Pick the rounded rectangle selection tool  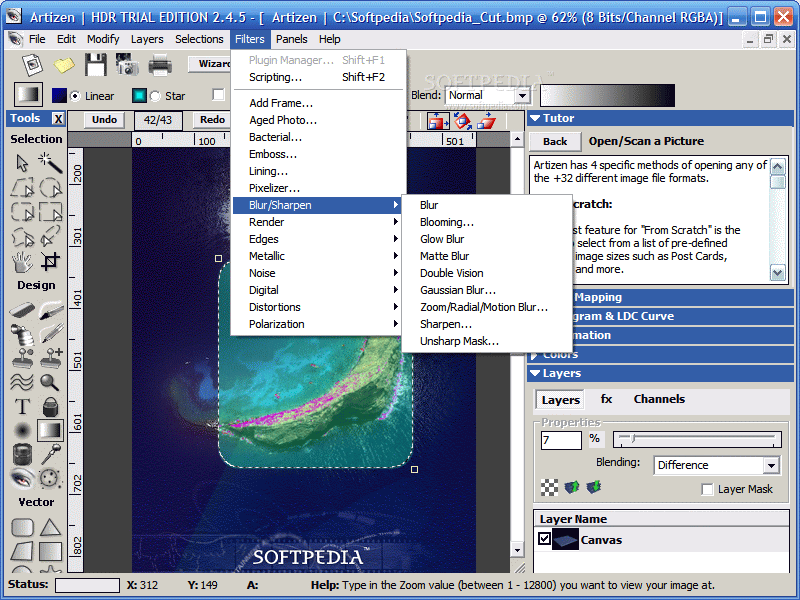[x=22, y=212]
